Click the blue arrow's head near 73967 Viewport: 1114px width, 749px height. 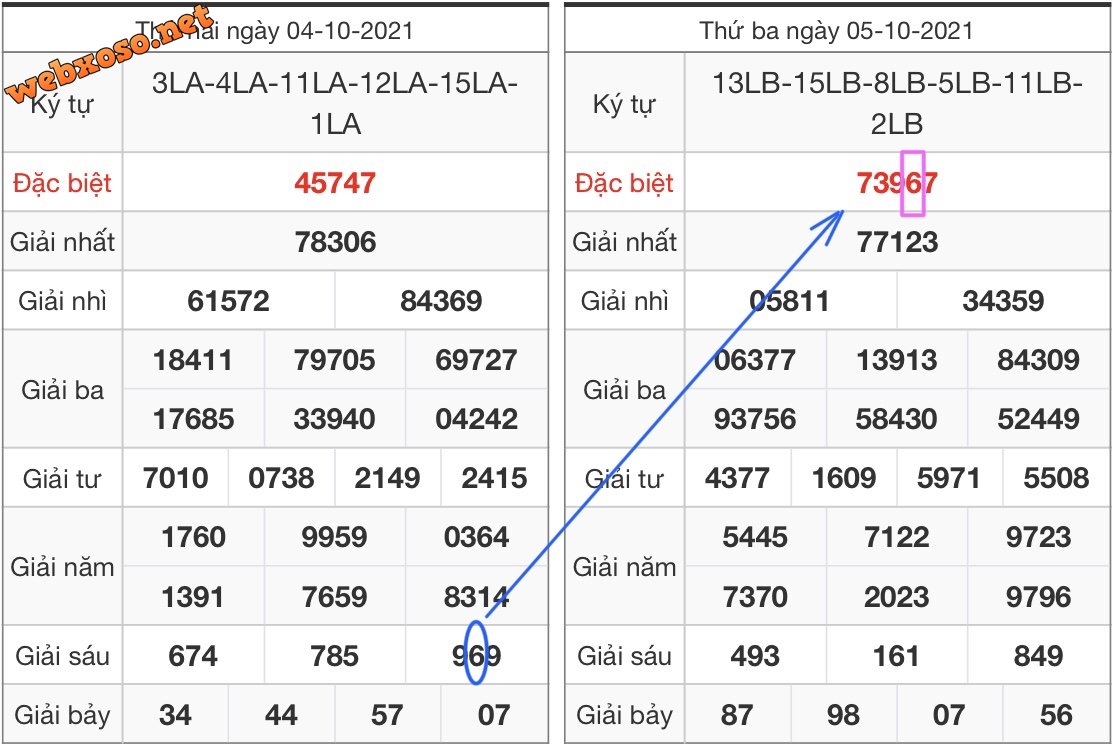click(x=838, y=215)
